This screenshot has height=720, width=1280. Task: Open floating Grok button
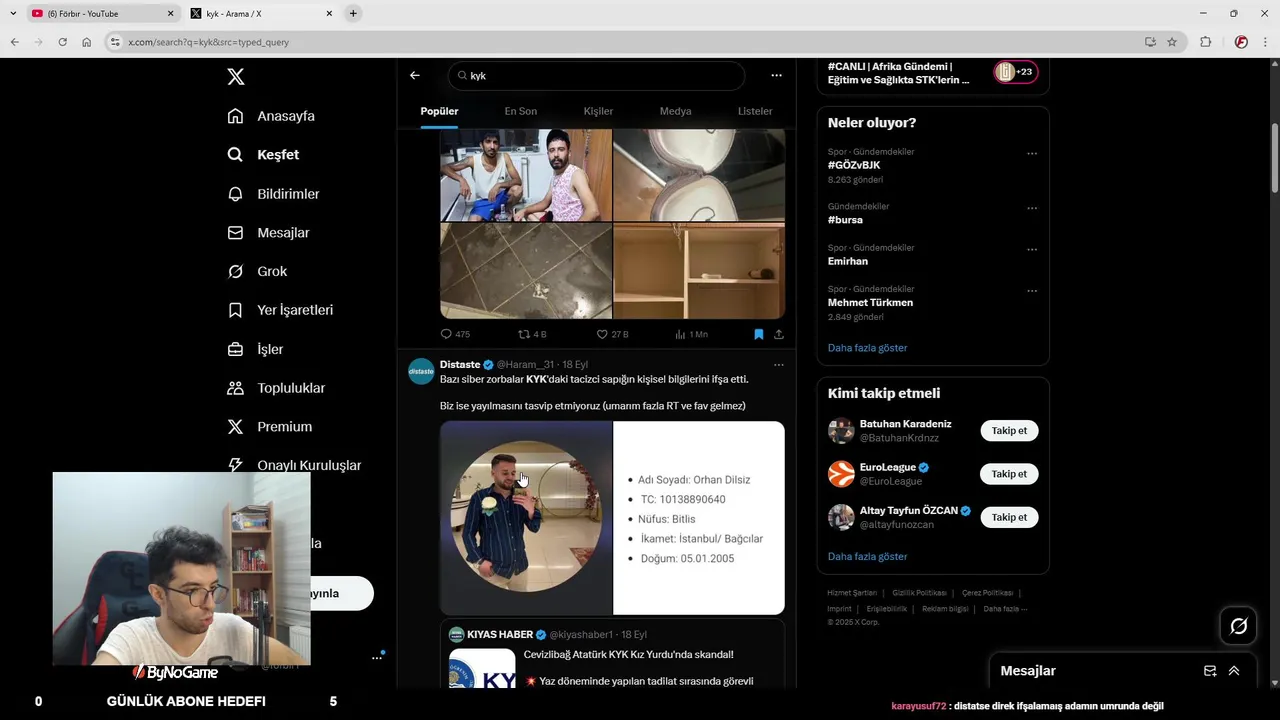click(1238, 626)
